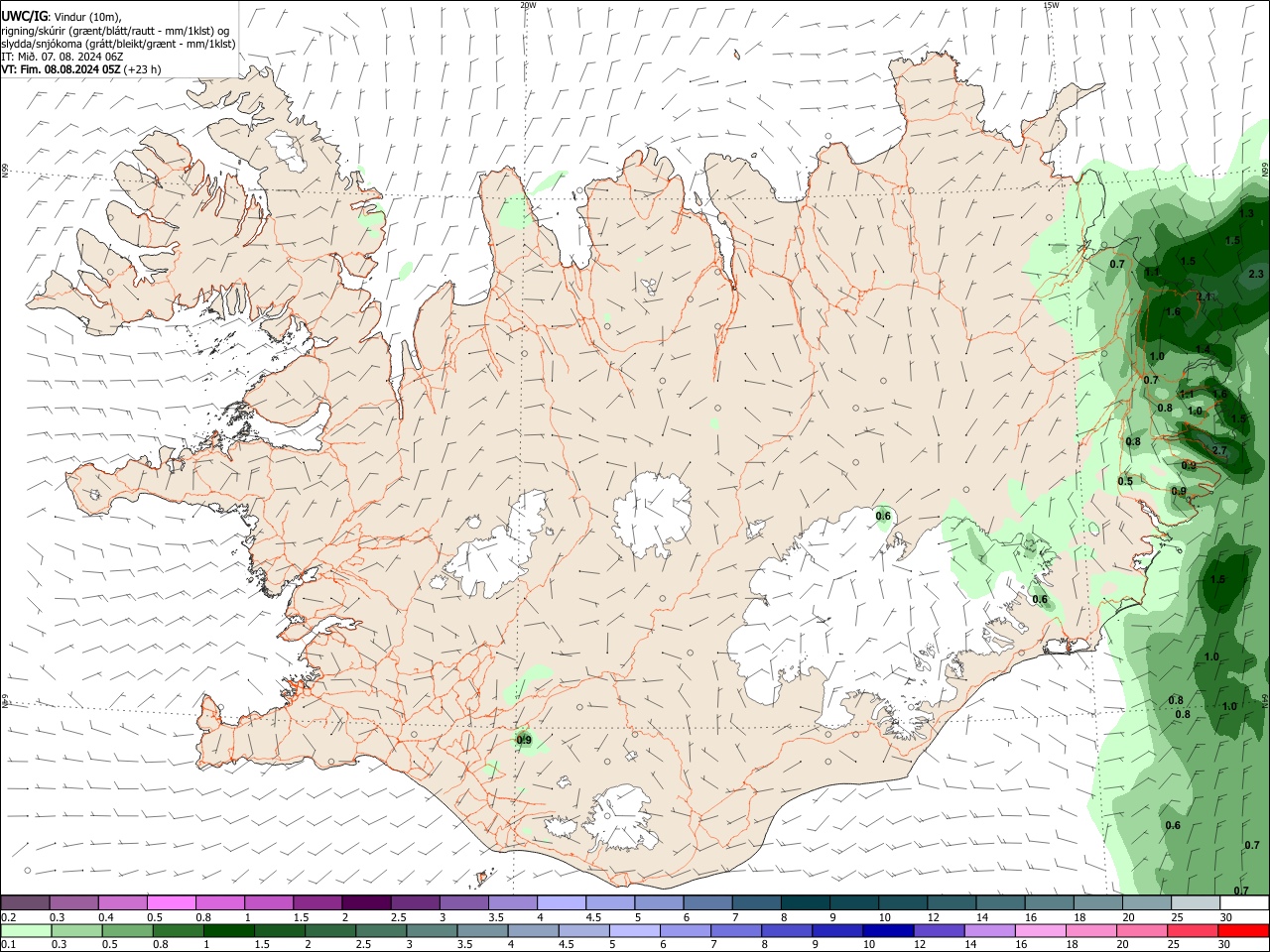Select the pale green swatch above 0.1

25,931
